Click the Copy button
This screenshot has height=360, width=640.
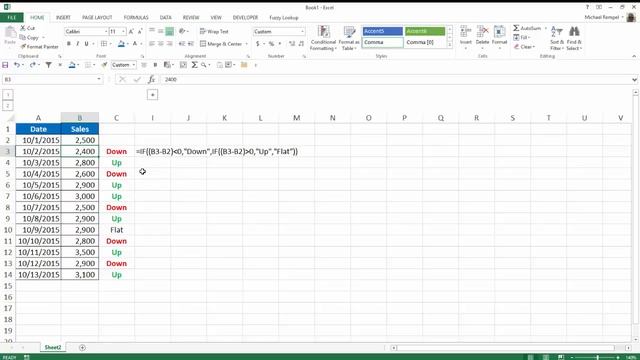(29, 38)
